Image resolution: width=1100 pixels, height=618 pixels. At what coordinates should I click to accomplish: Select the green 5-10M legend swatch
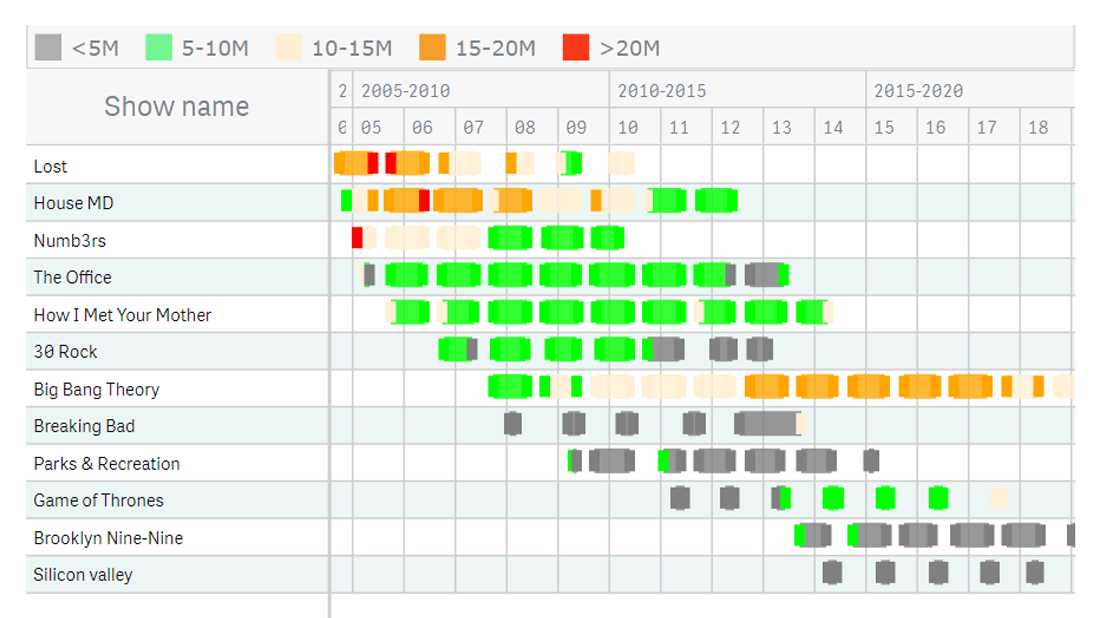(159, 47)
